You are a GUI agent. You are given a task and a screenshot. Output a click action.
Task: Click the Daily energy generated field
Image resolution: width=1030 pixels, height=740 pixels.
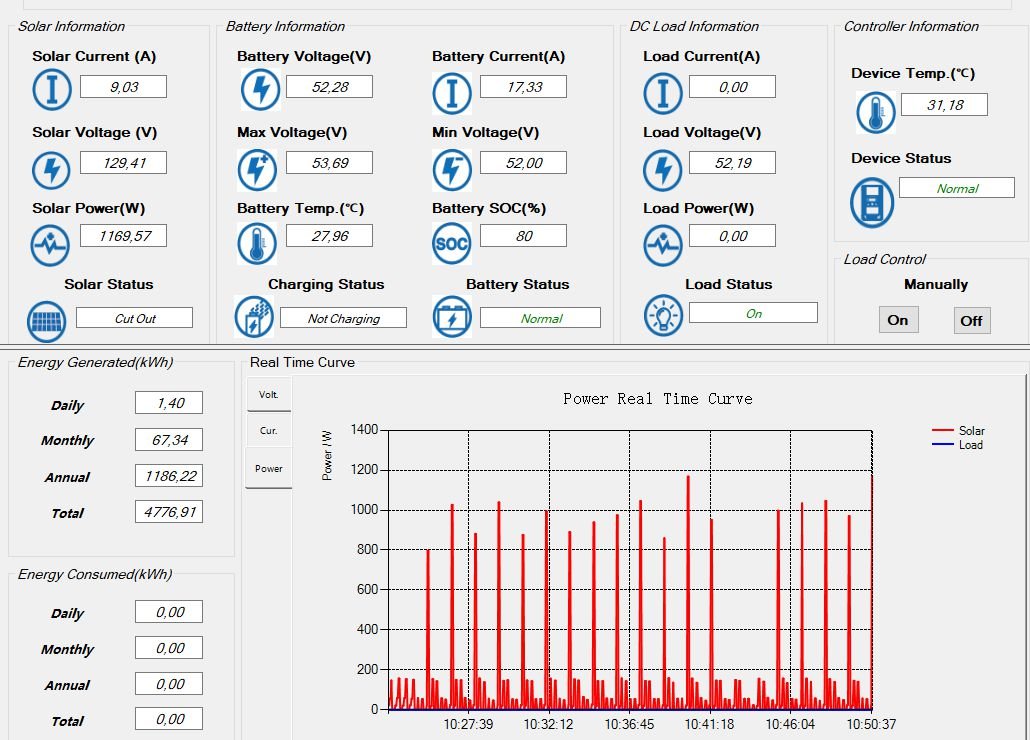[x=168, y=403]
